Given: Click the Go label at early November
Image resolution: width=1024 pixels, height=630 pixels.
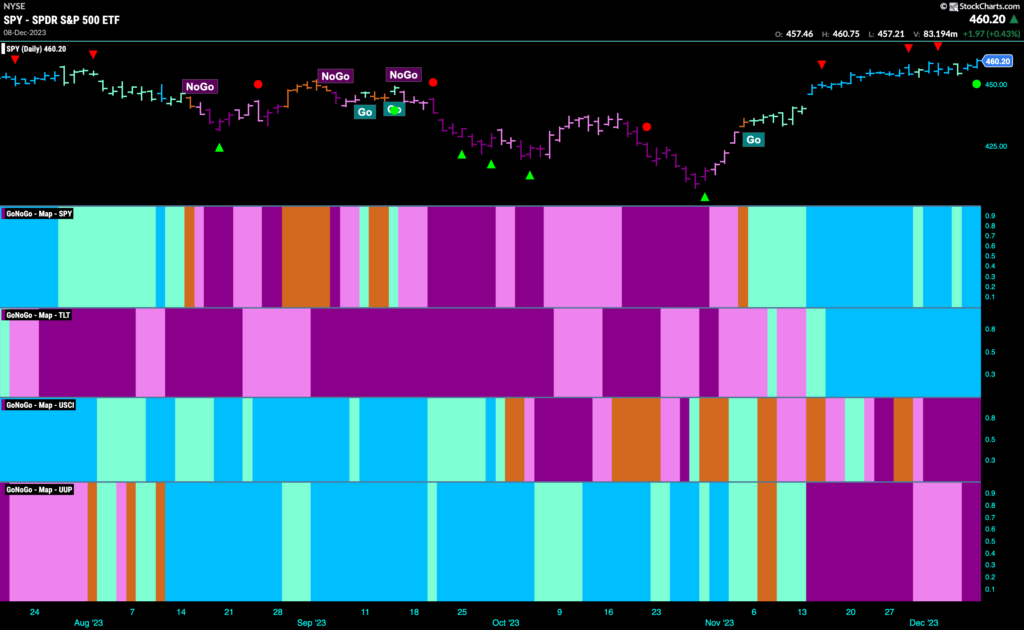Looking at the screenshot, I should click(753, 140).
